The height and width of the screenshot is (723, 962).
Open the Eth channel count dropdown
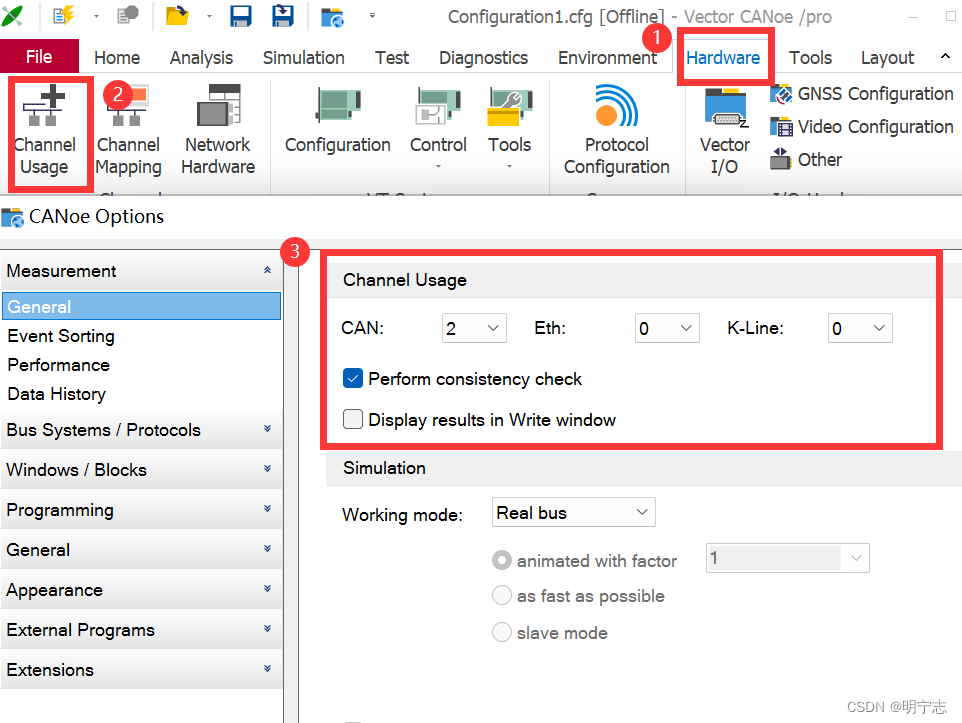667,328
